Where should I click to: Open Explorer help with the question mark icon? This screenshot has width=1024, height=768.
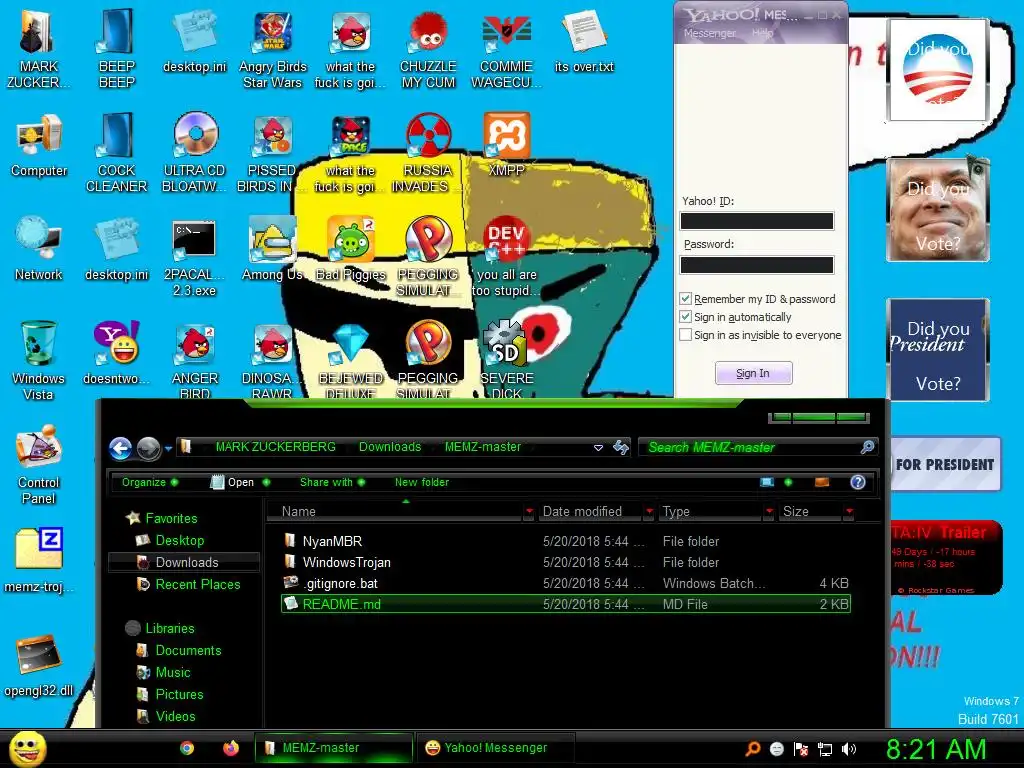[857, 482]
